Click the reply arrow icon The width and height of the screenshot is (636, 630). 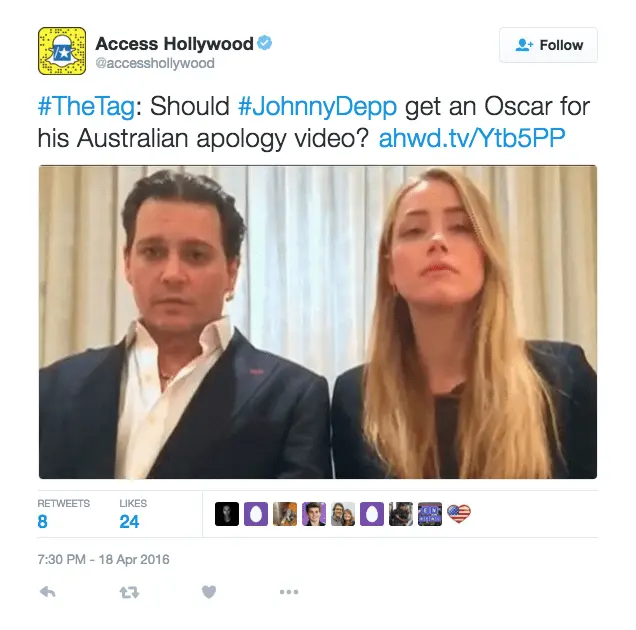pyautogui.click(x=48, y=592)
